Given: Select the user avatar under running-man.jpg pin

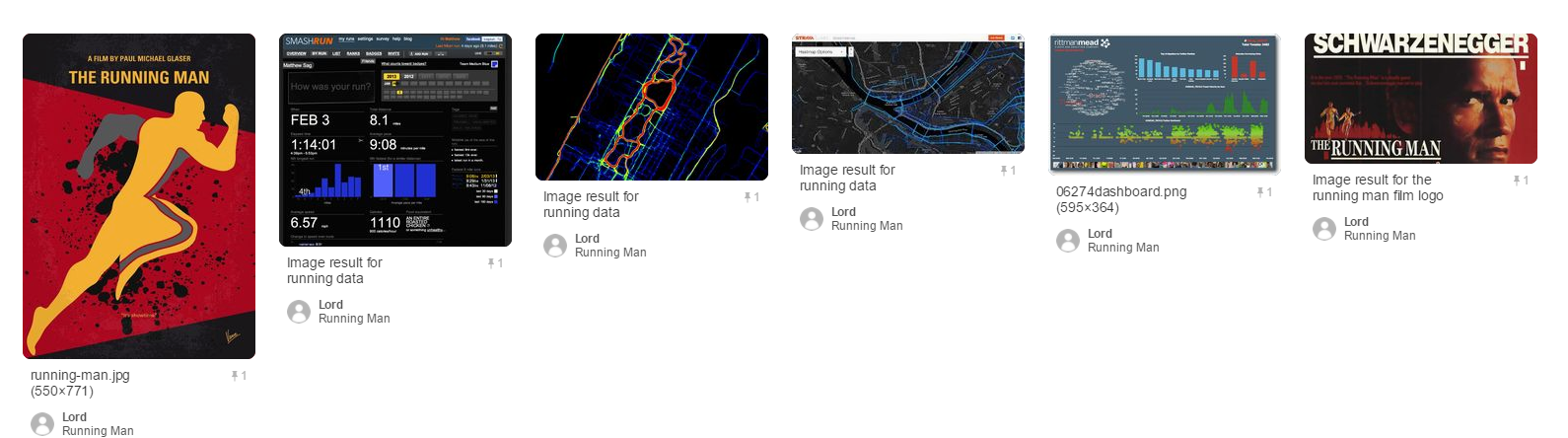Looking at the screenshot, I should point(42,424).
